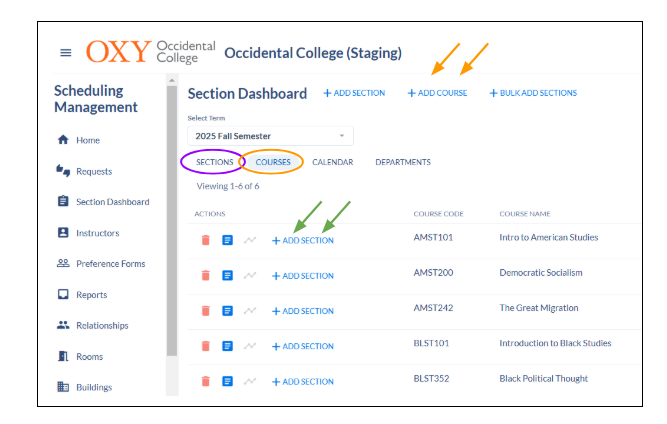Click the OXY Occidental College logo
Screen dimensions: 667x424
151,52
